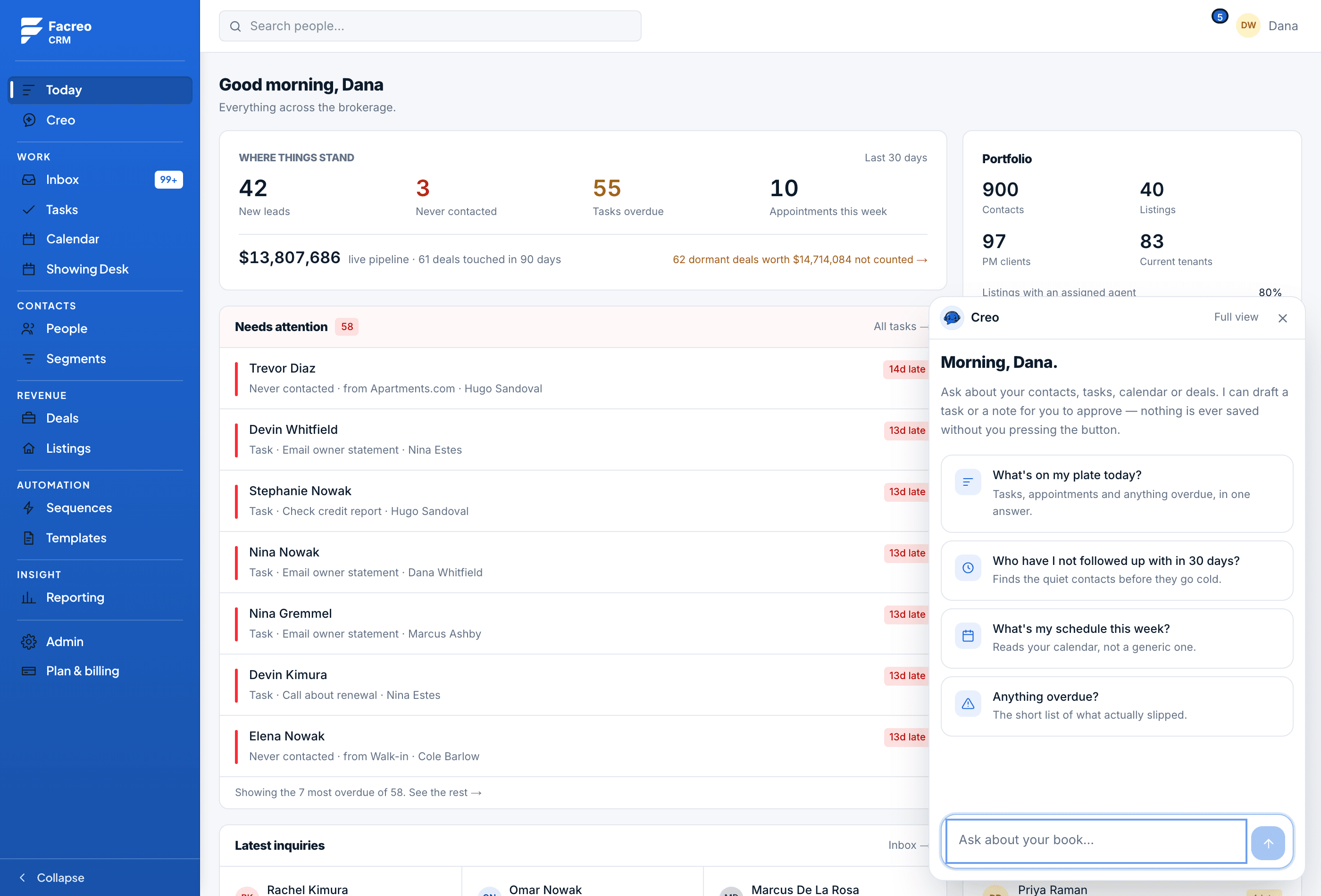Open Creo from the sidebar
This screenshot has height=896, width=1321.
click(x=100, y=120)
